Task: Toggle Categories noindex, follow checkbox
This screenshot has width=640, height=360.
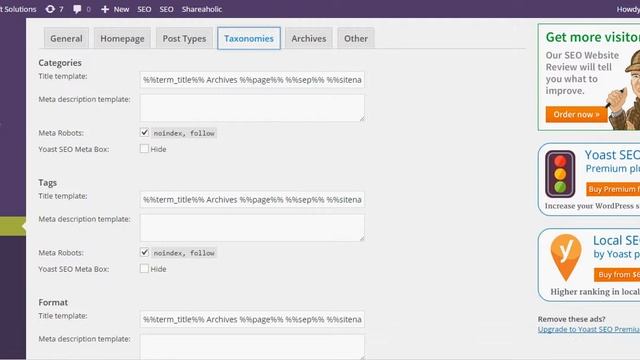Action: 144,132
